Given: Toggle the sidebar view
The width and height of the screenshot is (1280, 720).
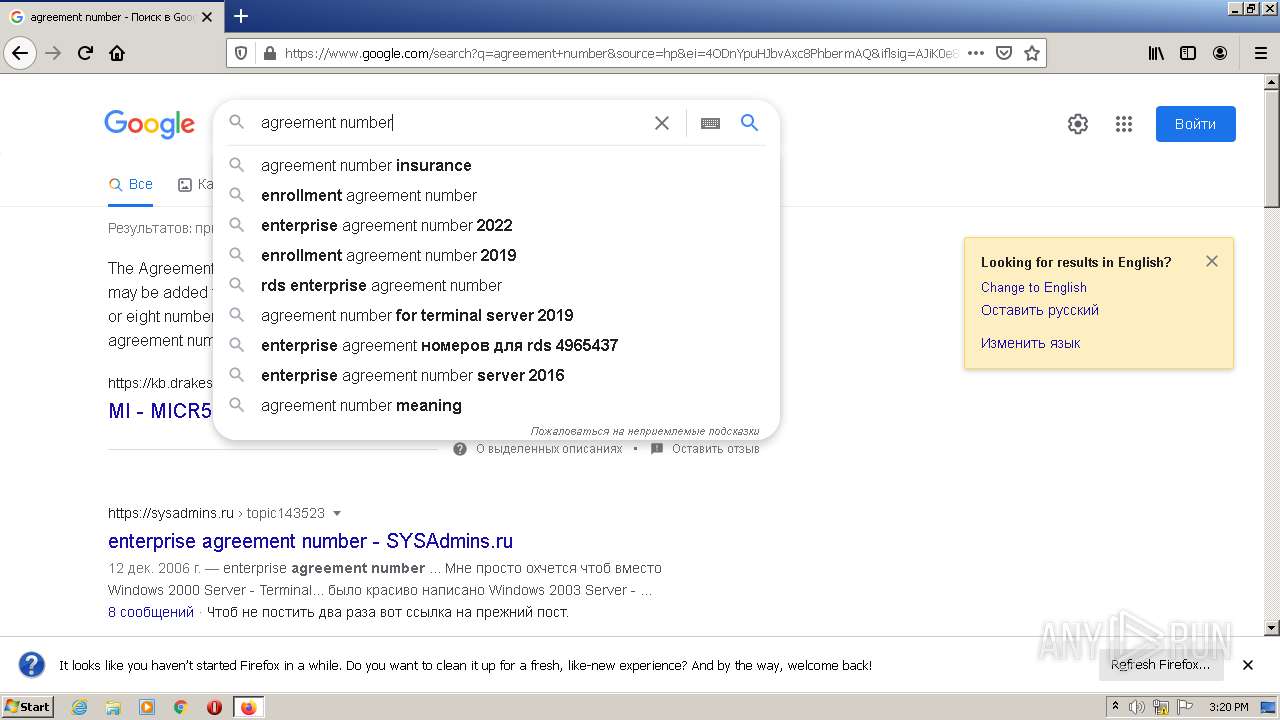Looking at the screenshot, I should (1188, 53).
